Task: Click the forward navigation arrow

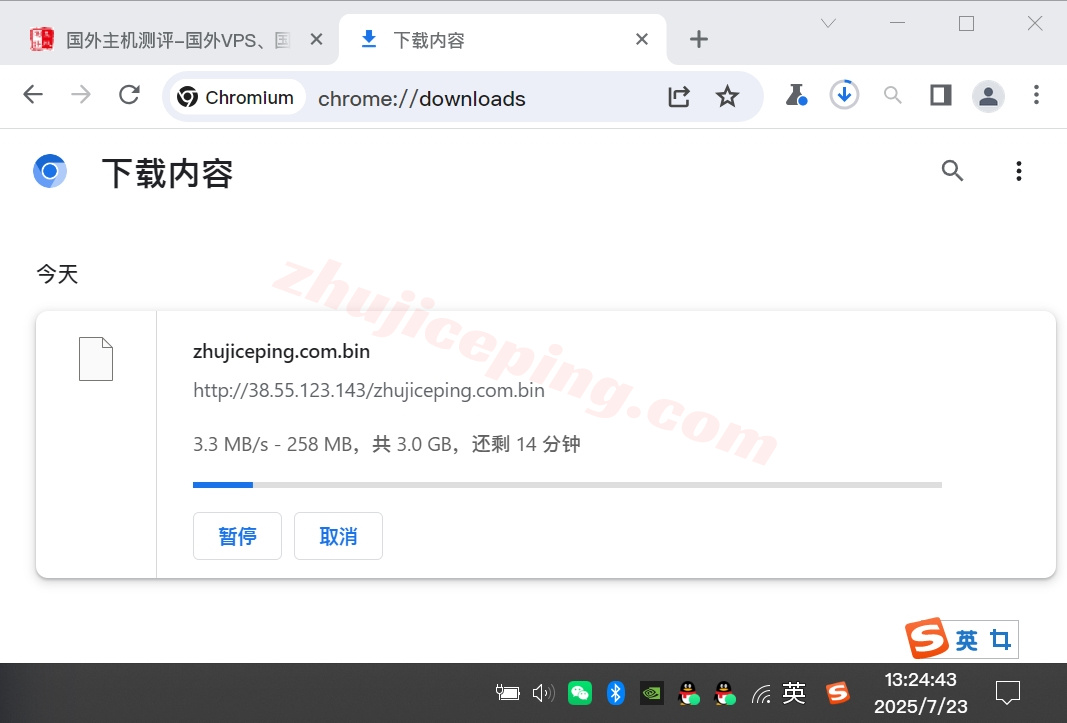Action: click(x=81, y=95)
